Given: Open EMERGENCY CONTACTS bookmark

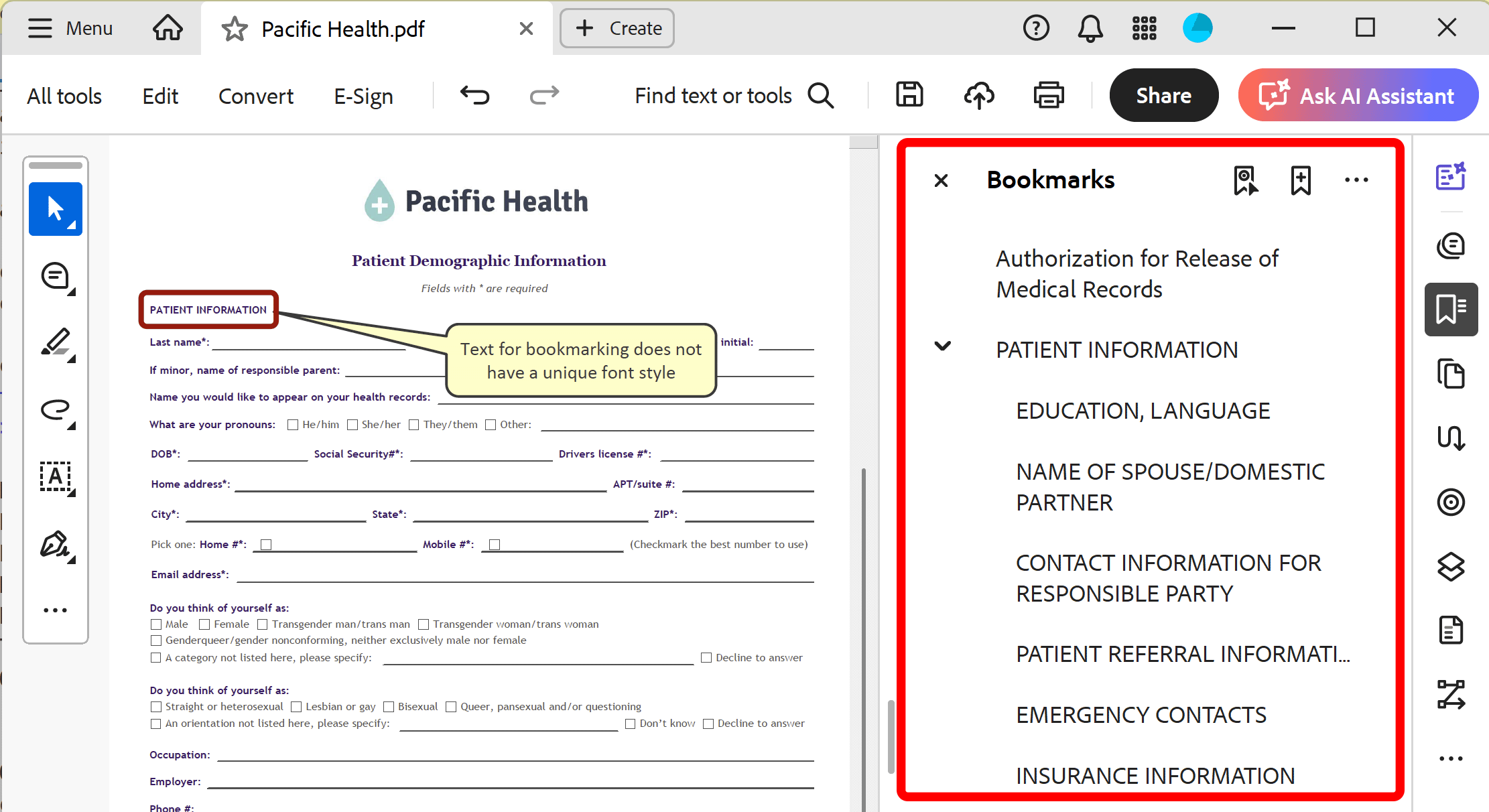Looking at the screenshot, I should [1141, 715].
